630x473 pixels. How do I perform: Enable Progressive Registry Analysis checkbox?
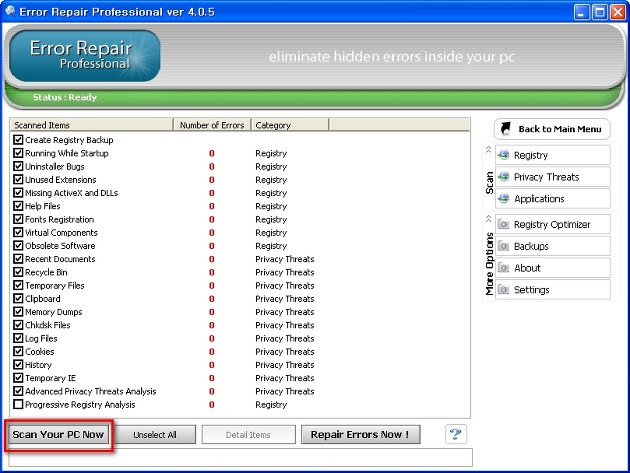[18, 404]
